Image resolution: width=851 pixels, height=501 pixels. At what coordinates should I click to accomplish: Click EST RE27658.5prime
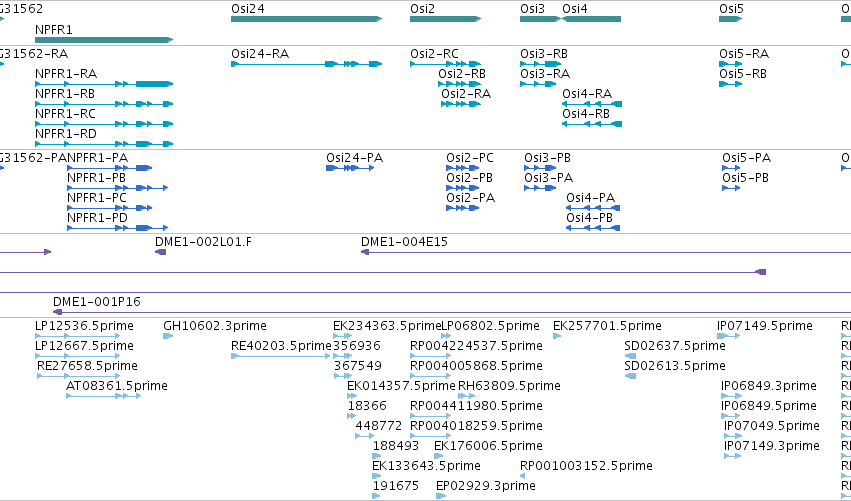point(79,376)
